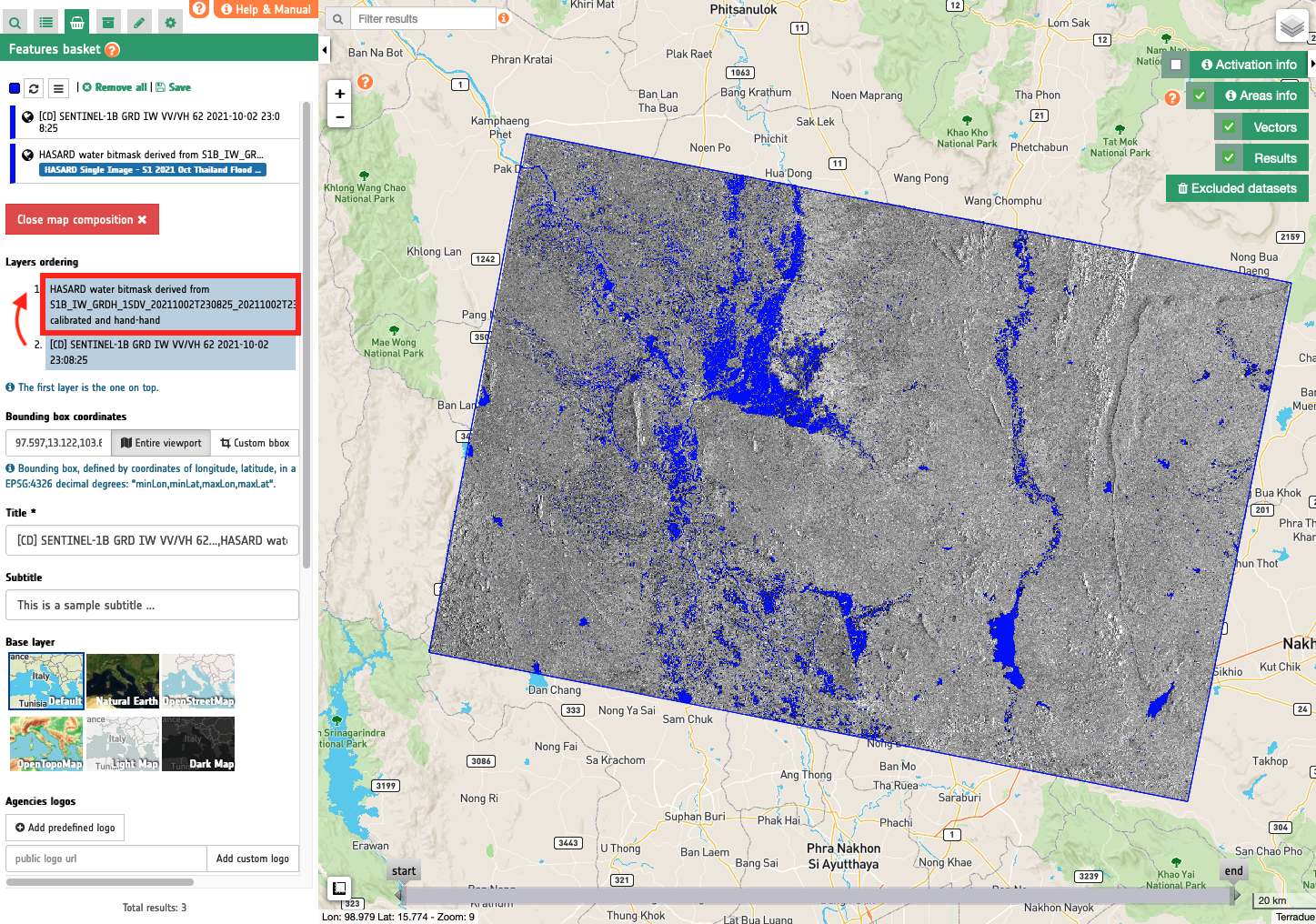Zoom in on the map
The image size is (1316, 924).
point(339,93)
